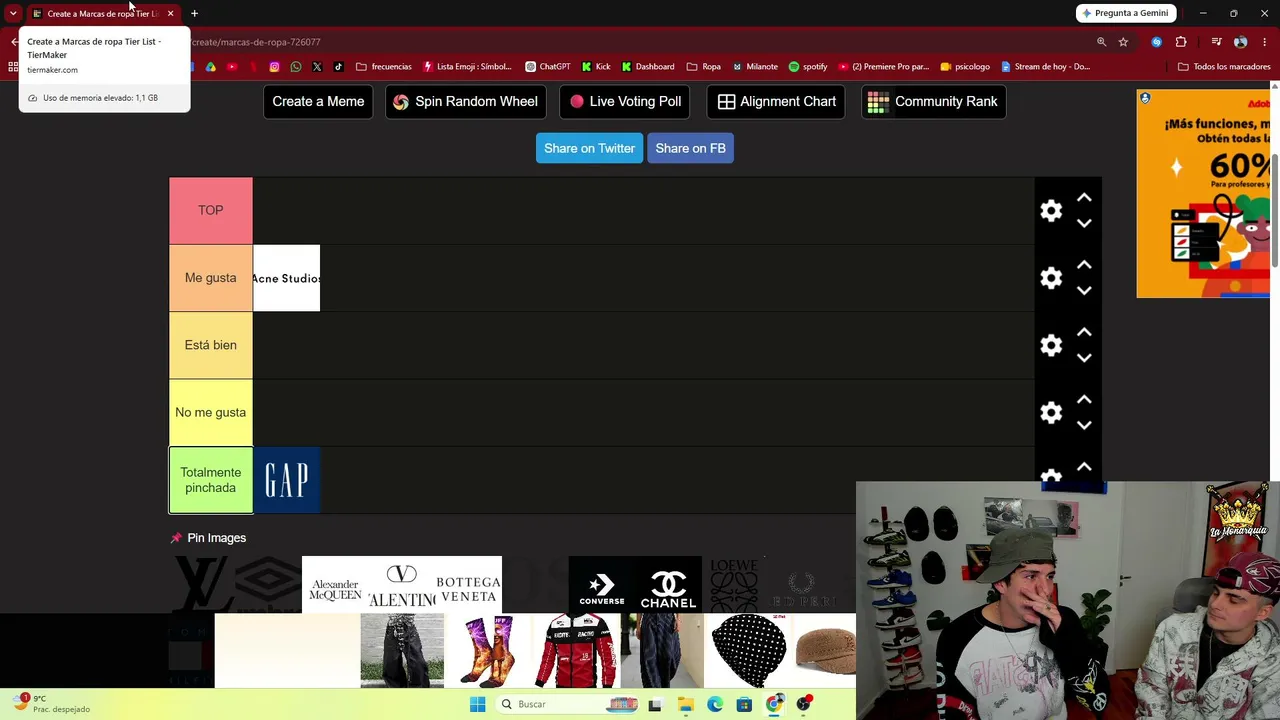Open the Dashboard bookmark
The image size is (1280, 720).
click(x=648, y=67)
